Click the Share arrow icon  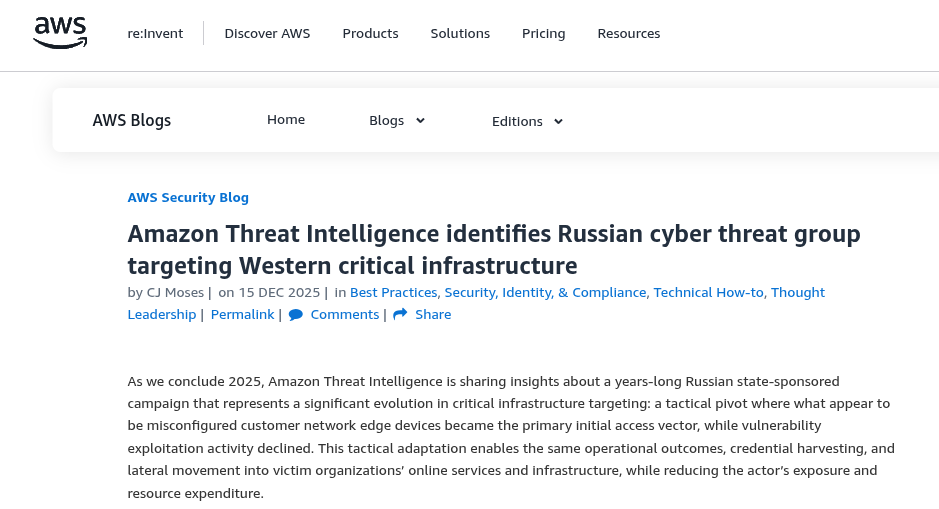coord(400,315)
